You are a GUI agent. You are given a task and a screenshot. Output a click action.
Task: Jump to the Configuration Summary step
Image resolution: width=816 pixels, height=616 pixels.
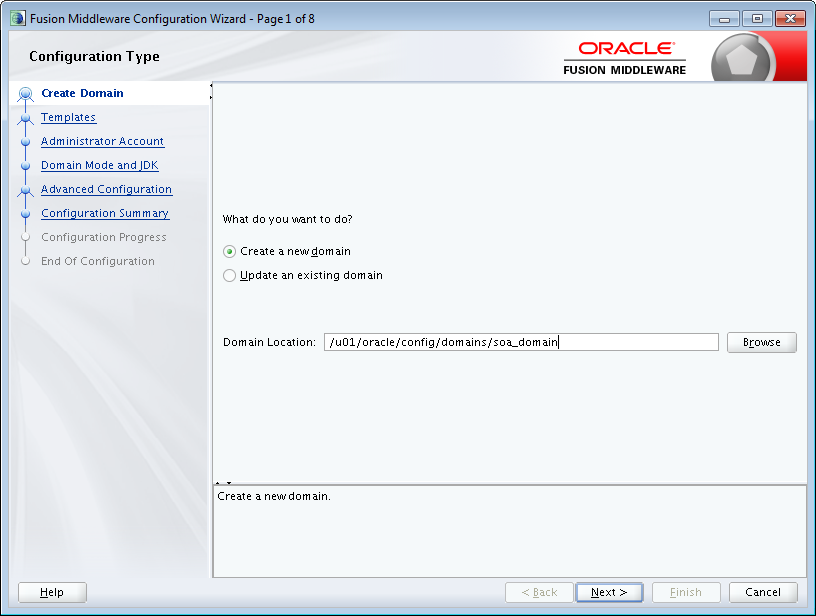(105, 213)
